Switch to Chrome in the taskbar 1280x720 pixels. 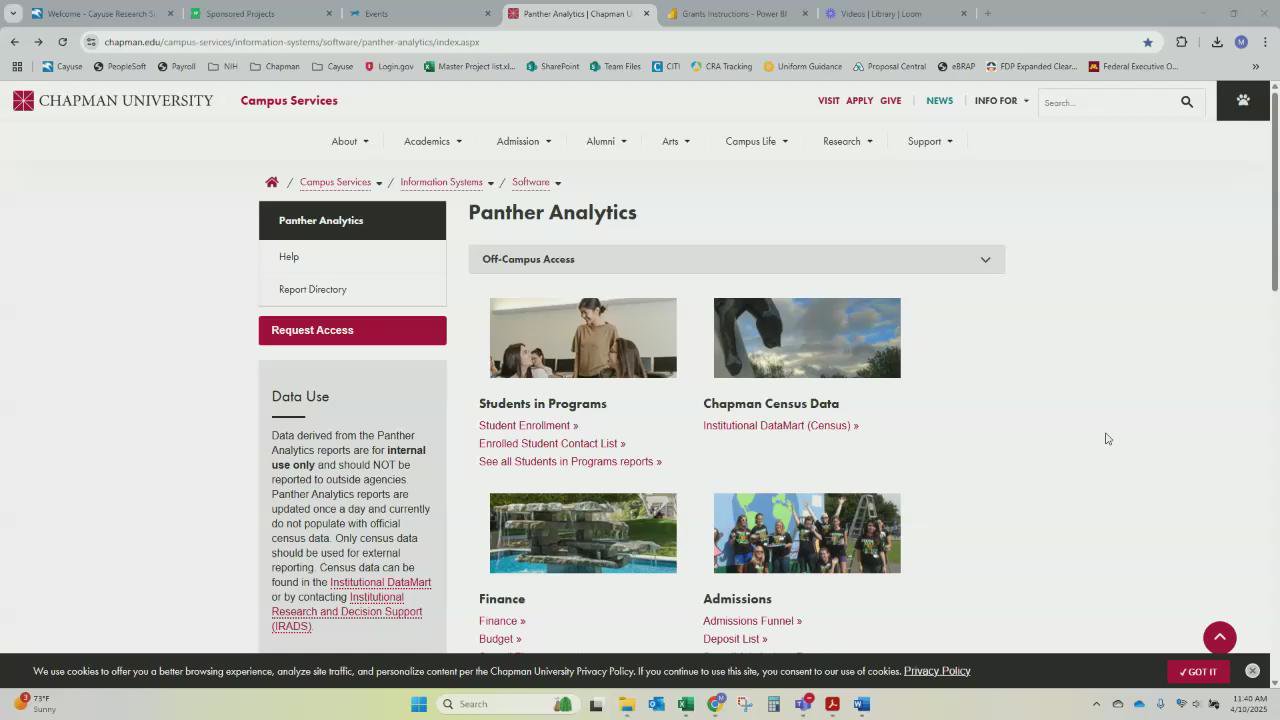click(715, 704)
